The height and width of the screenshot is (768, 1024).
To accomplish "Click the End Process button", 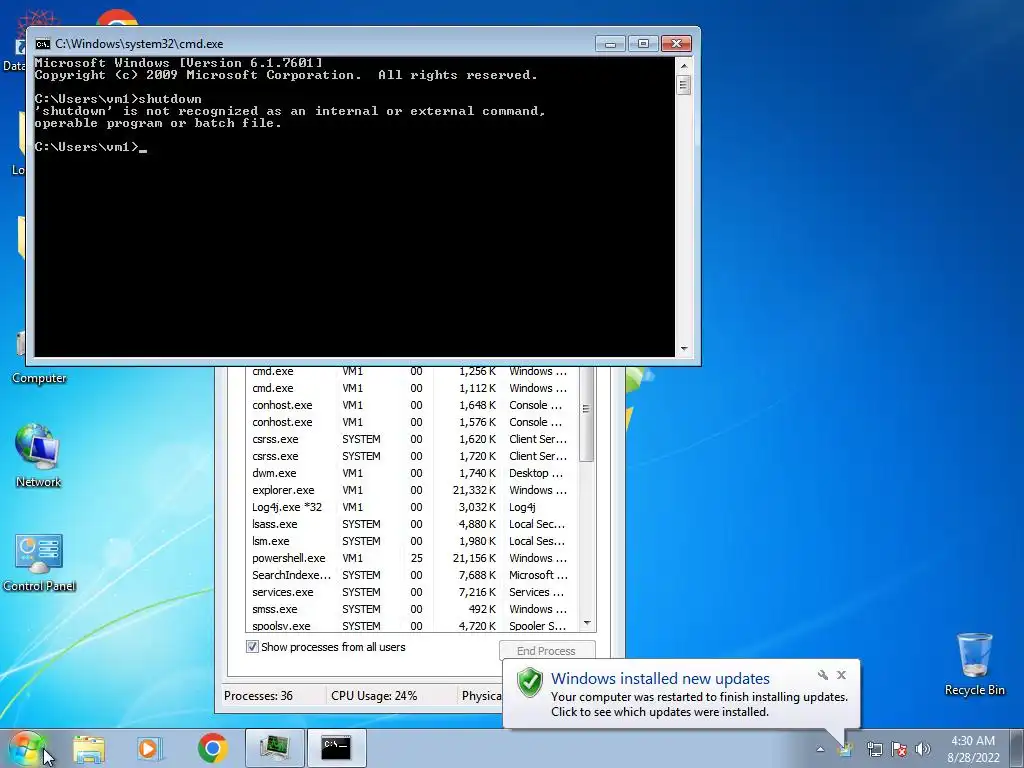I will [547, 650].
